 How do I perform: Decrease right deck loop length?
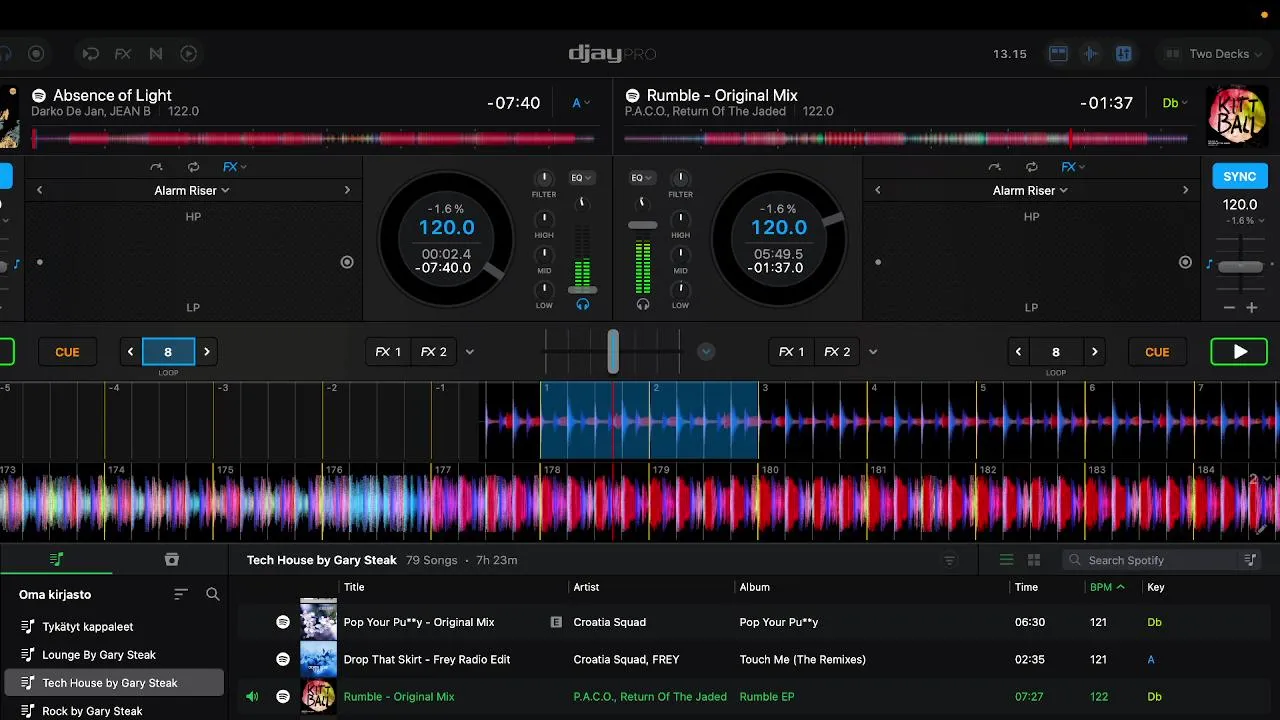click(x=1018, y=352)
